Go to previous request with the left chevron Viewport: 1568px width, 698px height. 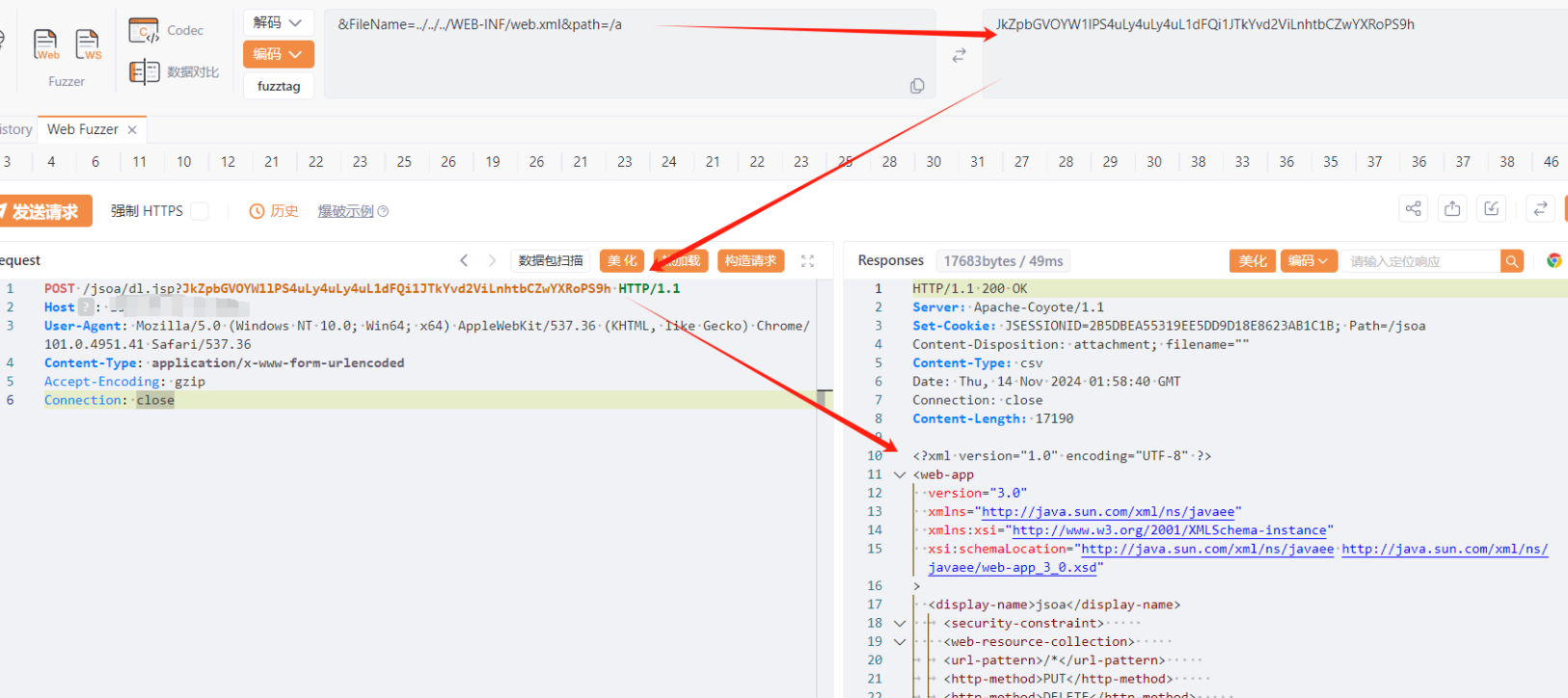pyautogui.click(x=464, y=260)
